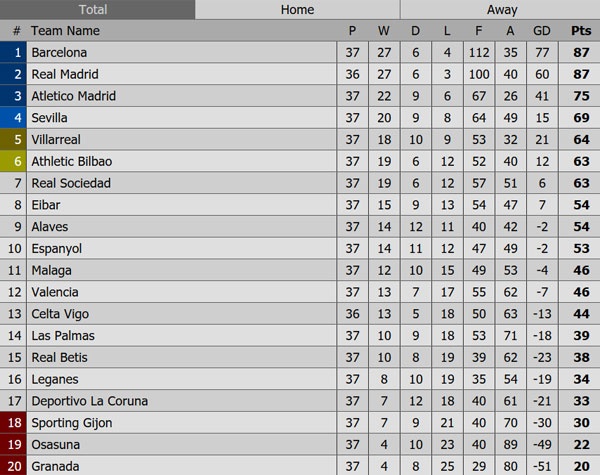Click the position 20 badge for Granada
This screenshot has height=475, width=600.
16,466
